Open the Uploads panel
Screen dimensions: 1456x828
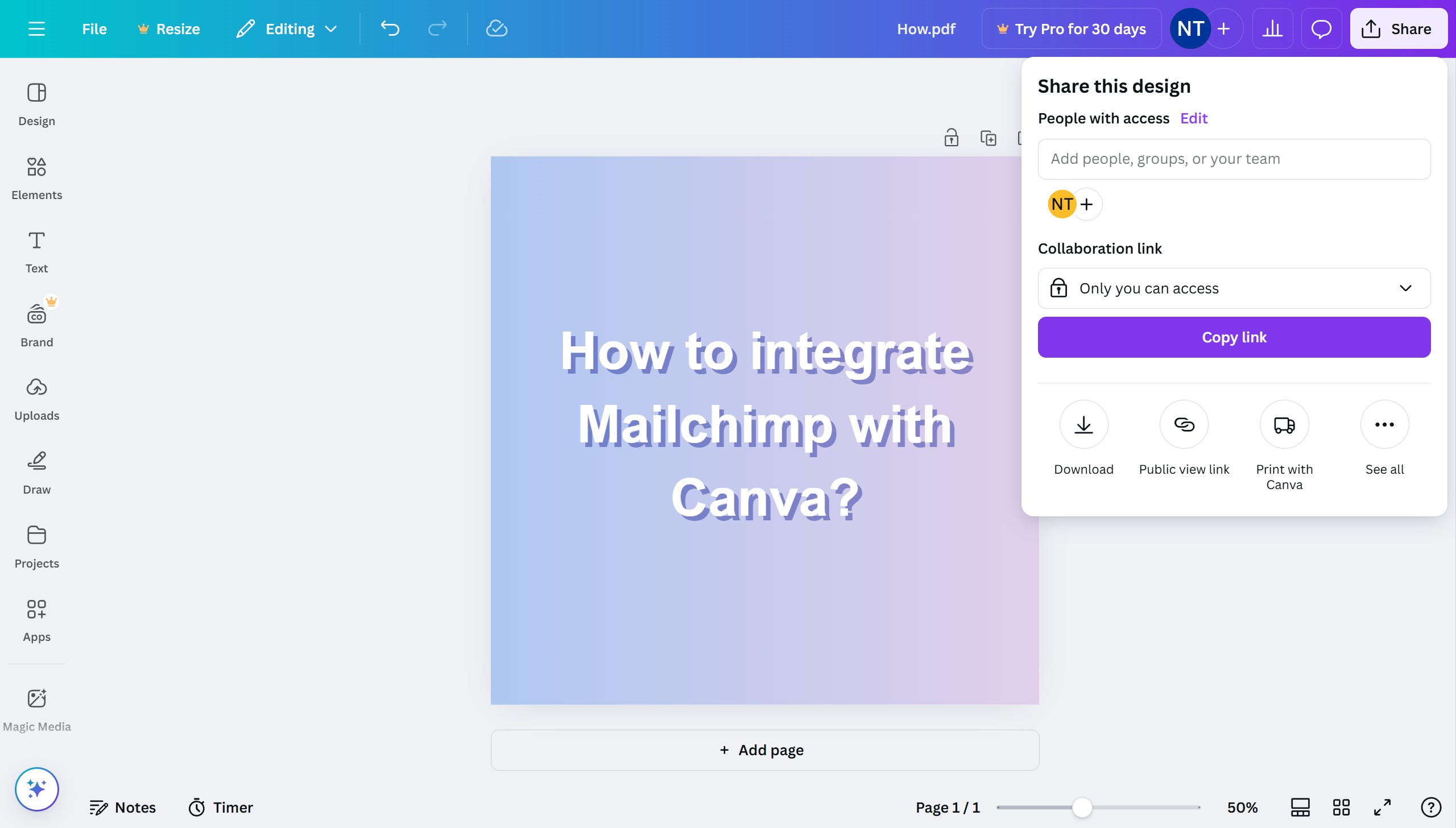coord(36,399)
